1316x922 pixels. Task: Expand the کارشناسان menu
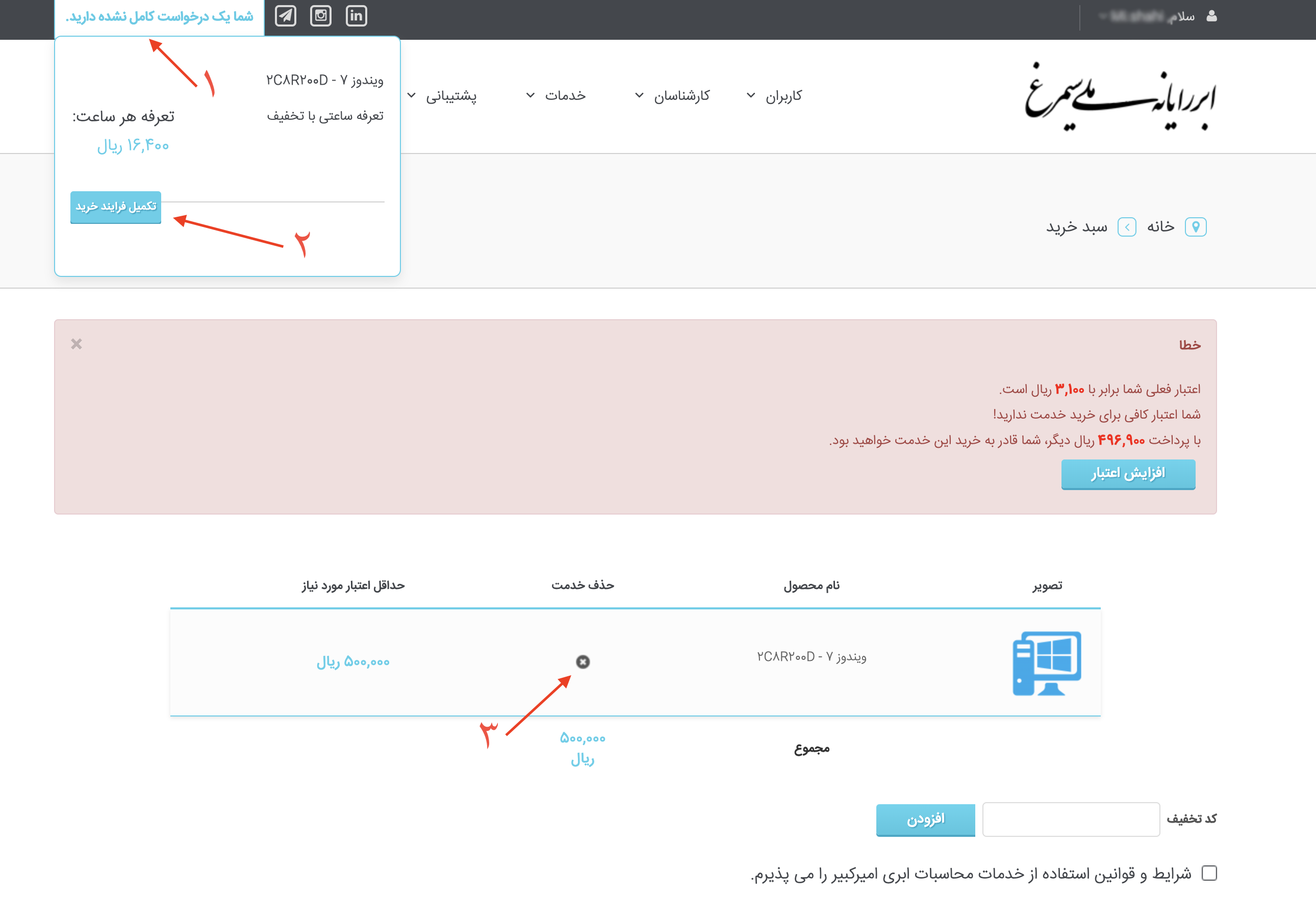pyautogui.click(x=672, y=96)
